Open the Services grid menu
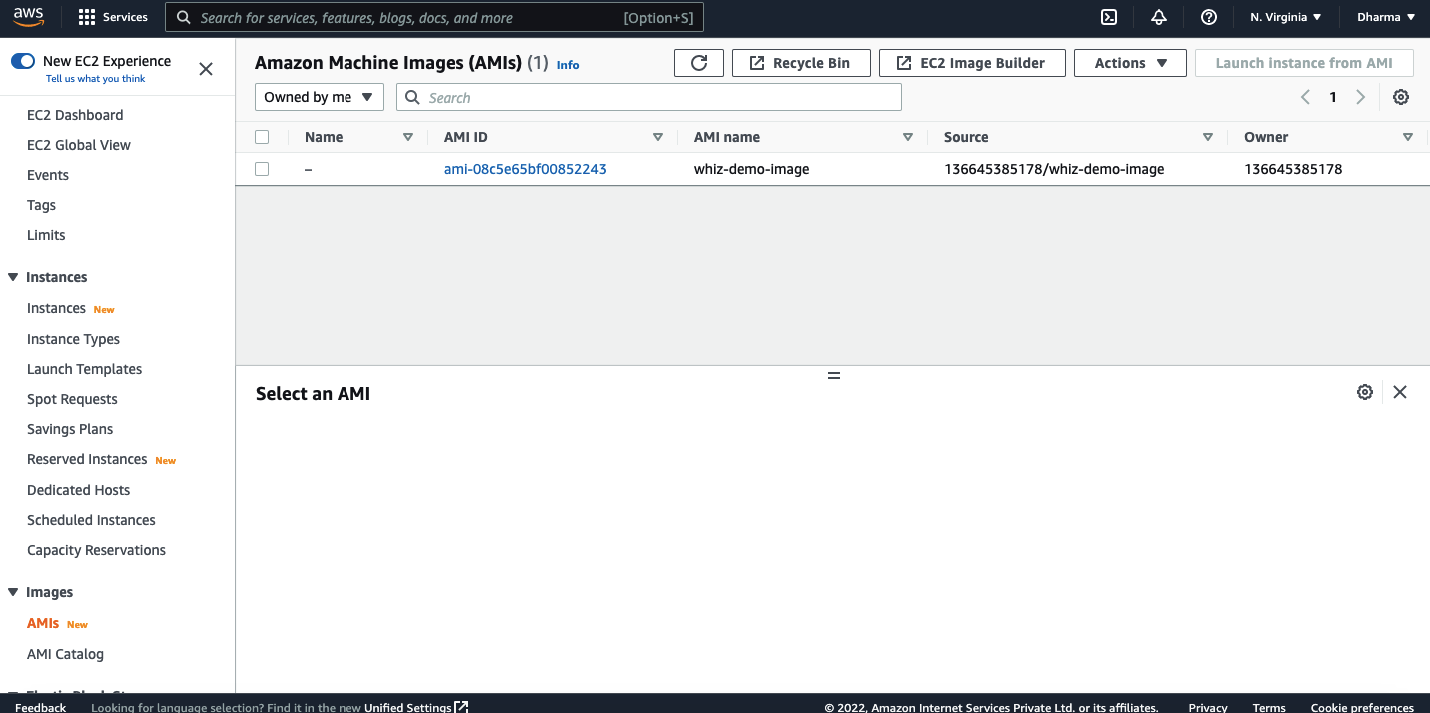This screenshot has width=1430, height=713. point(113,17)
